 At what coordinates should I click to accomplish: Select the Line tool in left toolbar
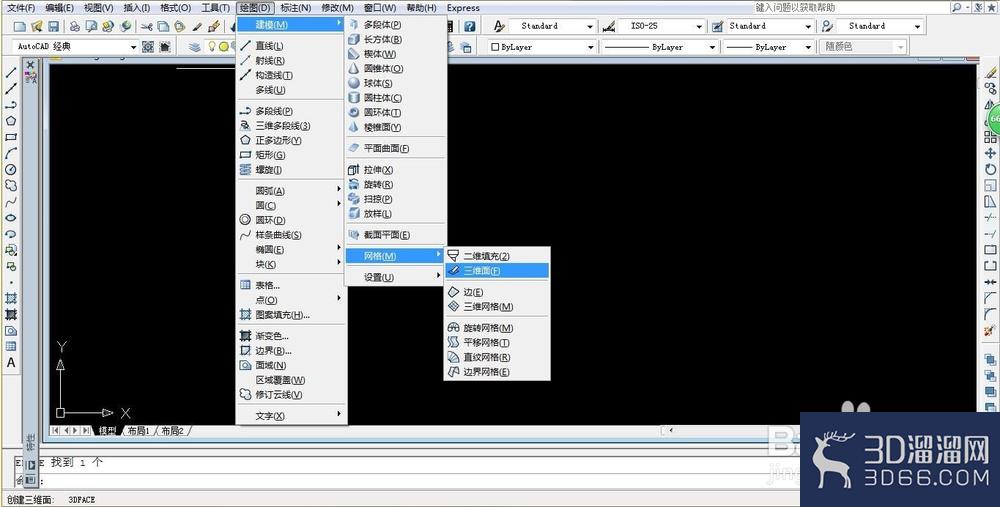[11, 73]
